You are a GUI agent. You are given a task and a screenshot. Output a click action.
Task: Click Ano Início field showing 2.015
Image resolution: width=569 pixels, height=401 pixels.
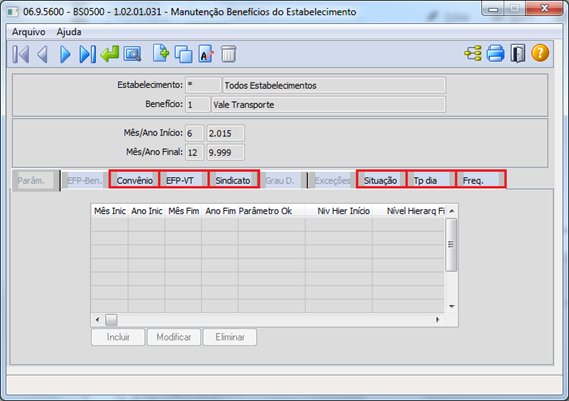tap(225, 133)
